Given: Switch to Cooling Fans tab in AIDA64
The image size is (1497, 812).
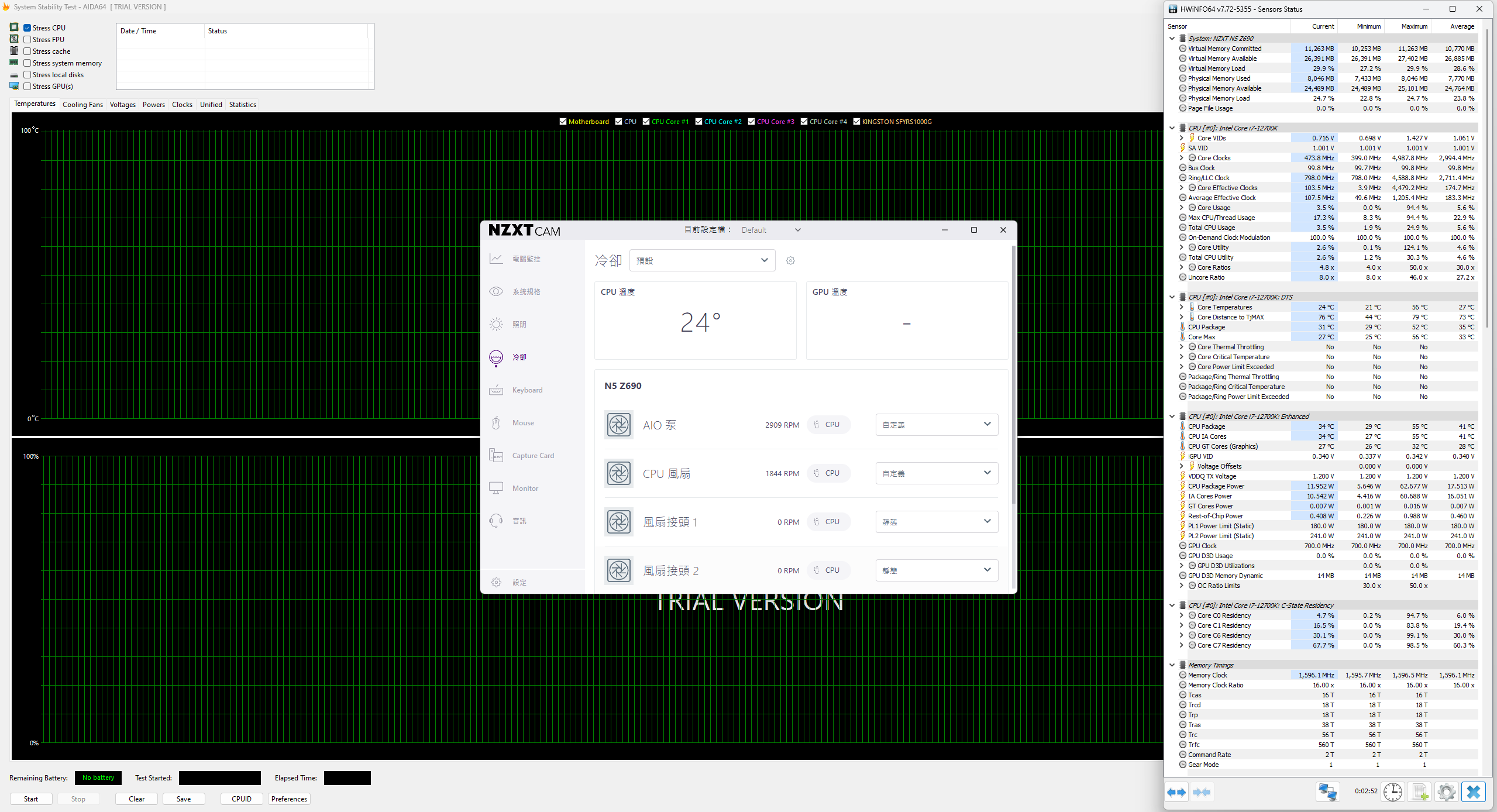Looking at the screenshot, I should point(82,105).
